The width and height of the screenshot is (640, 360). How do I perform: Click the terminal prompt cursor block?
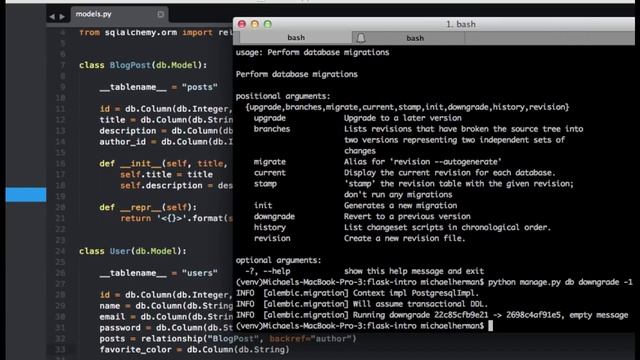click(x=491, y=326)
